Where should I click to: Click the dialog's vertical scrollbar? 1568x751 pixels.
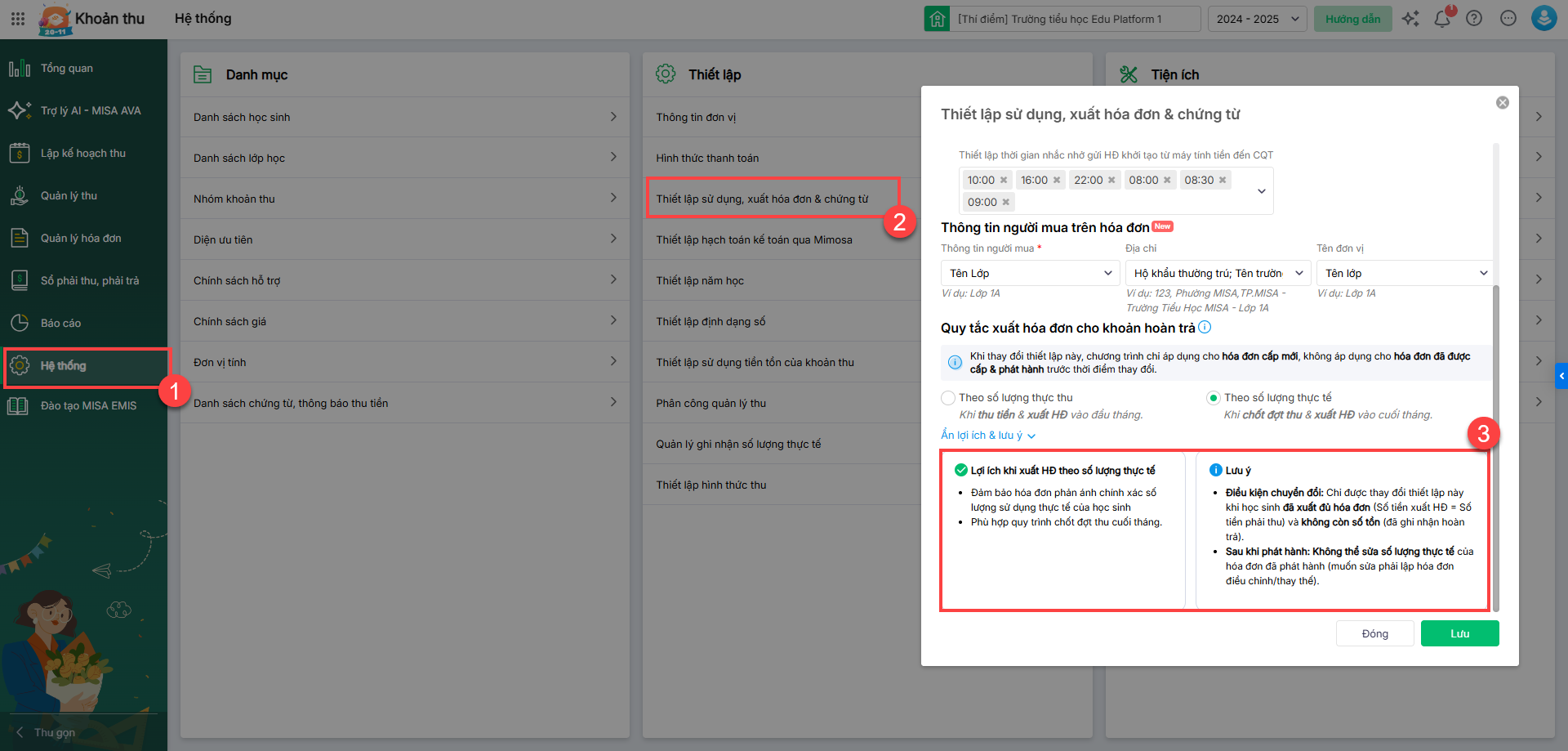pos(1496,448)
